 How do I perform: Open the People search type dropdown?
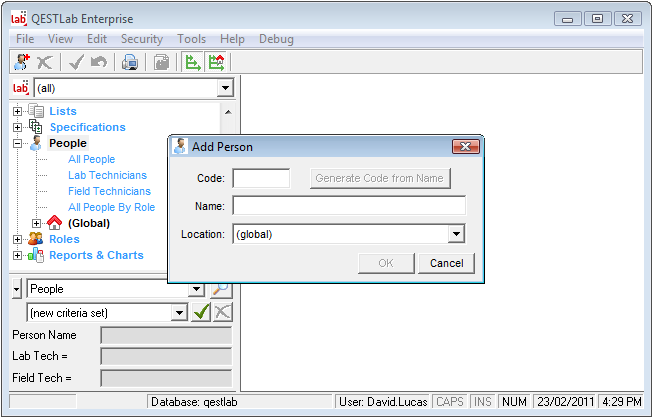[196, 289]
